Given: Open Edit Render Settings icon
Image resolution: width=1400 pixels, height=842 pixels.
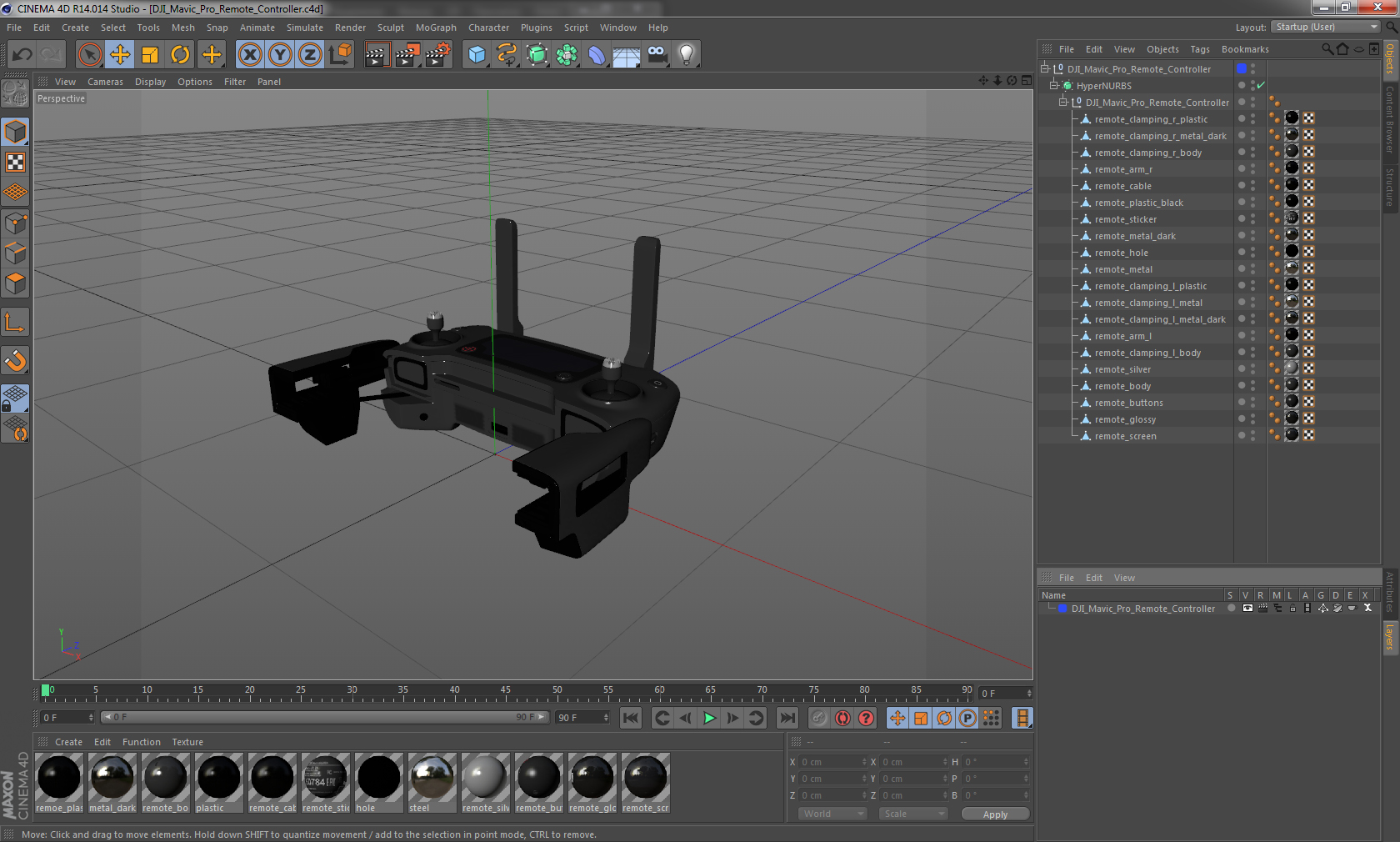Looking at the screenshot, I should tap(438, 55).
